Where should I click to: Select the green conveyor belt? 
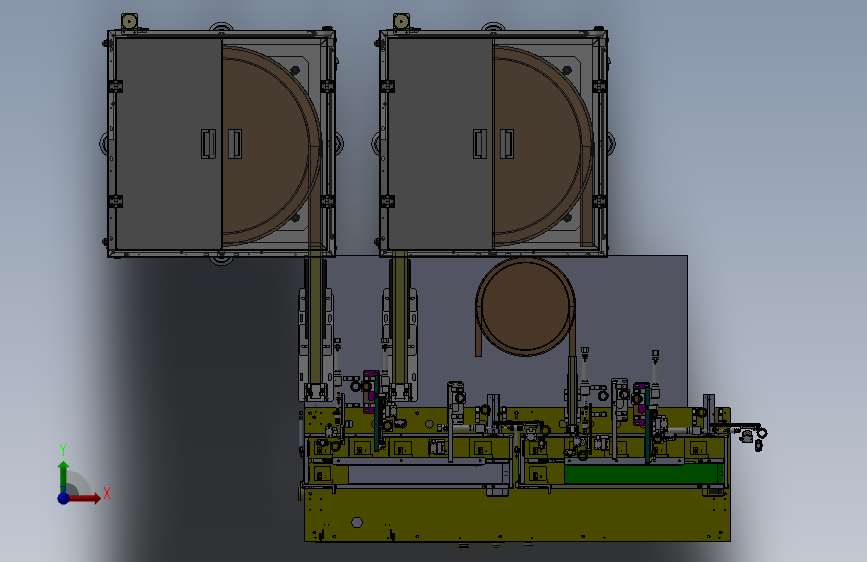(644, 474)
